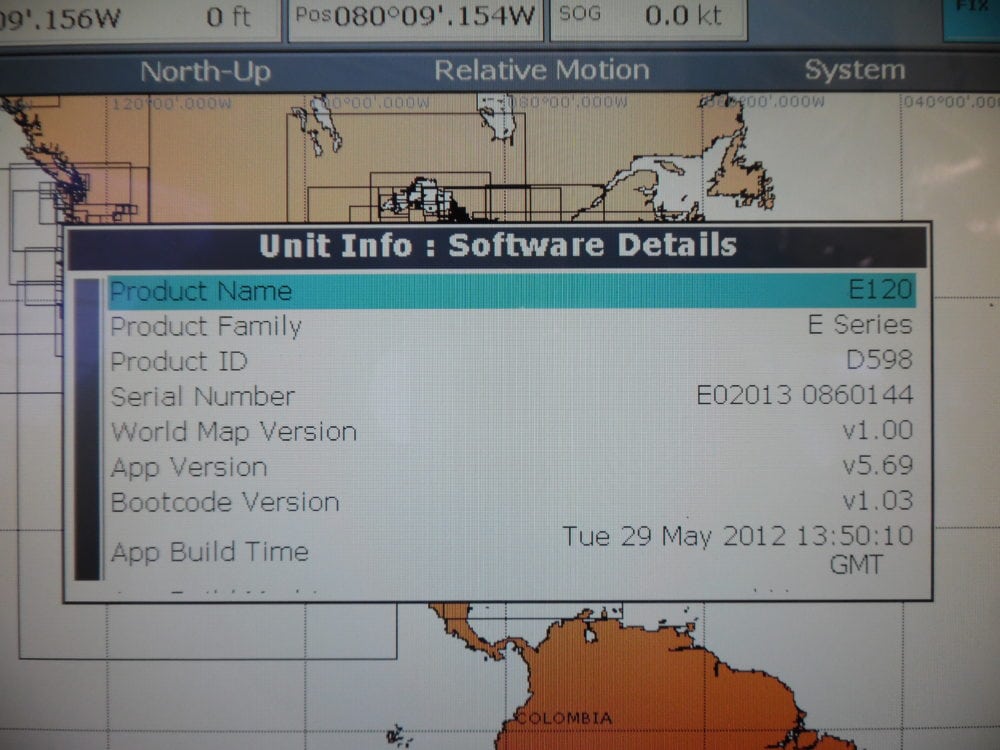Click the dialog's vertical scrollbar
Viewport: 1000px width, 750px height.
pos(87,429)
